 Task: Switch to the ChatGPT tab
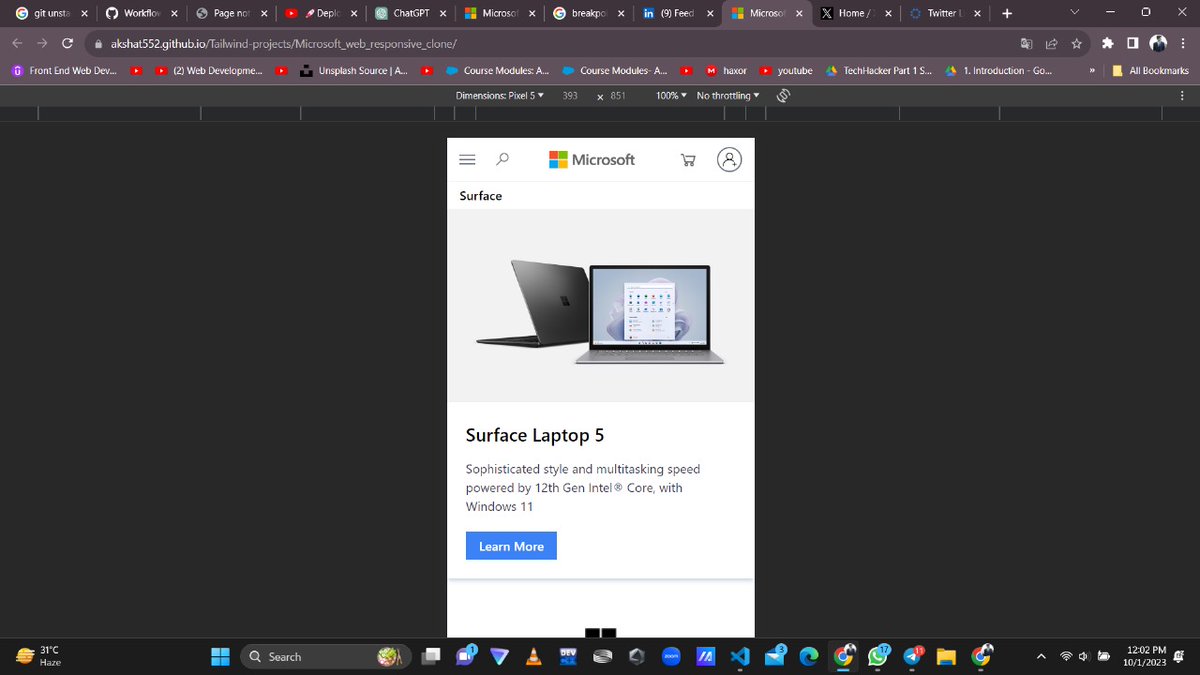coord(411,14)
